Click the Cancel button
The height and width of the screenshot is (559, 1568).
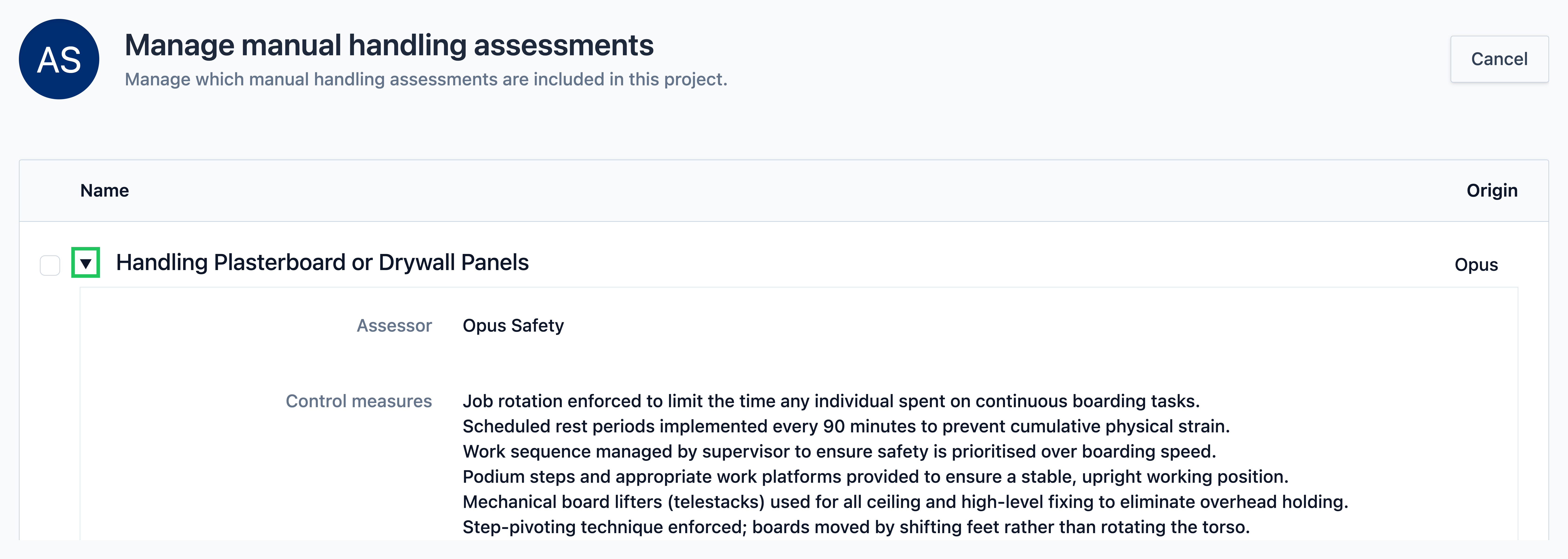point(1499,59)
